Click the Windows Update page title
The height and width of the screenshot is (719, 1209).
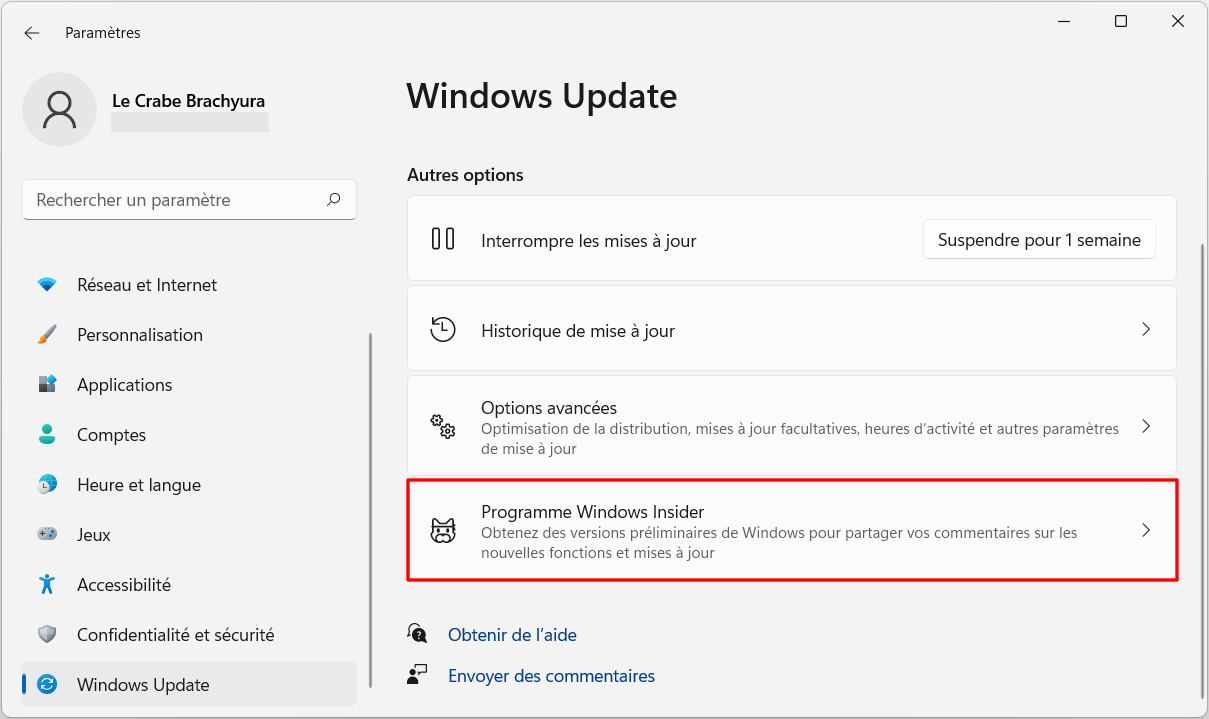(542, 96)
